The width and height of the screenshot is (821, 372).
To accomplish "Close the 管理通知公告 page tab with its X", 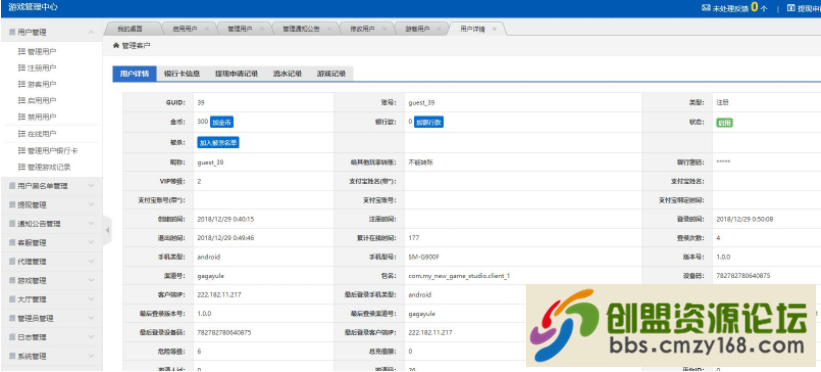I will (x=329, y=29).
